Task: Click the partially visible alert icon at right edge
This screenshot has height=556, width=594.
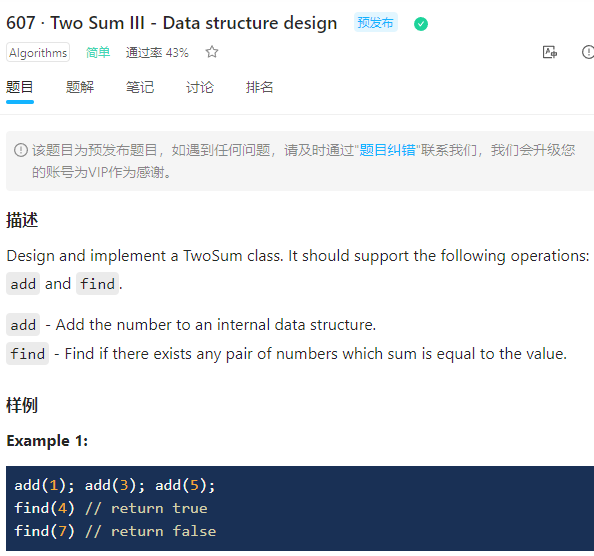Action: pos(588,52)
